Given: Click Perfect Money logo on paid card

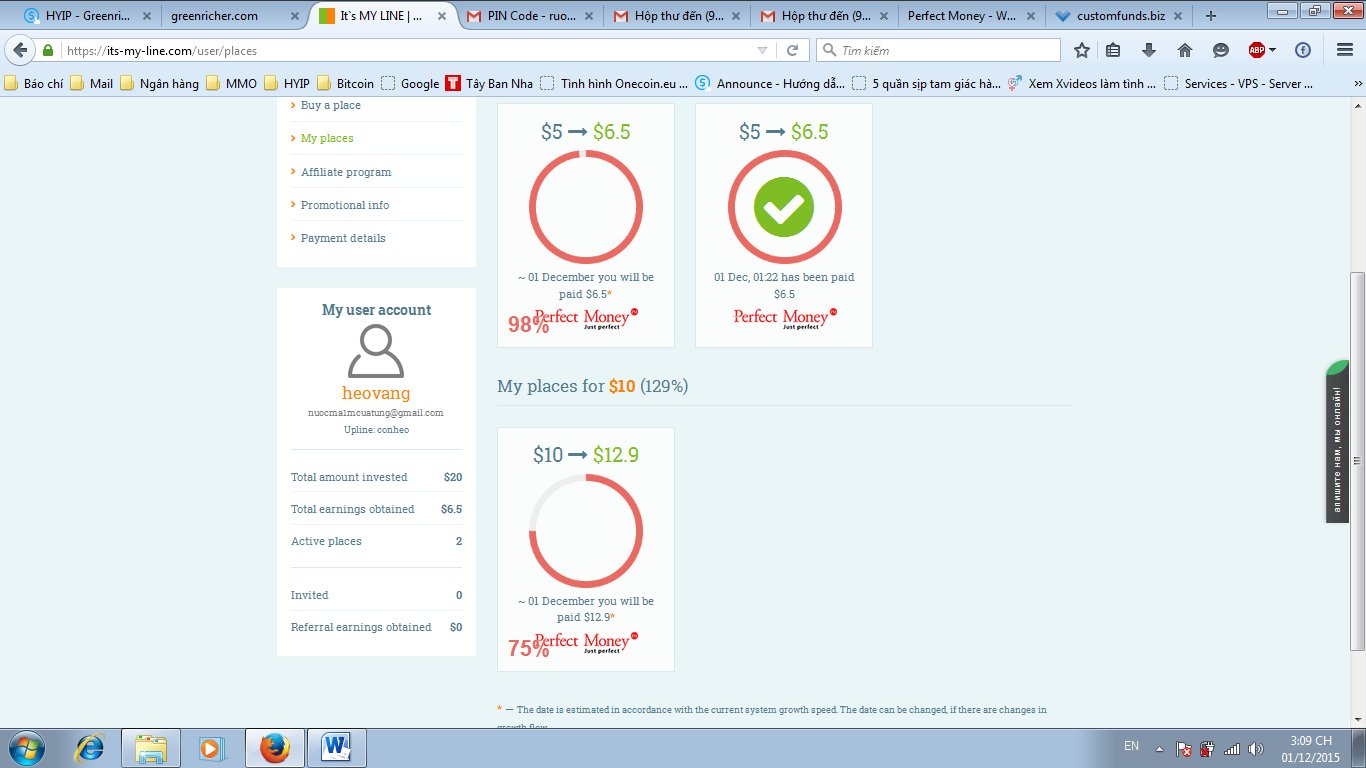Looking at the screenshot, I should pos(785,319).
